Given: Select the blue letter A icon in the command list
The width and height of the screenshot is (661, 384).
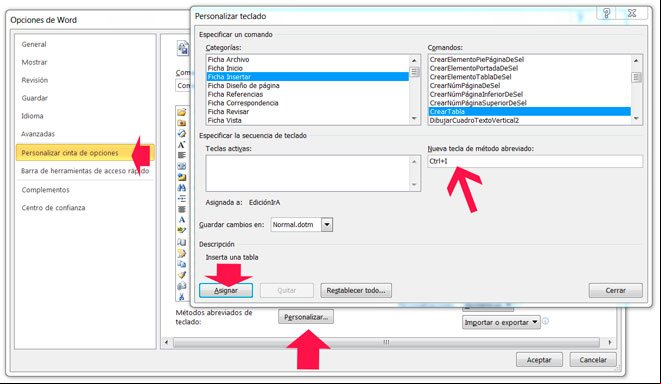Looking at the screenshot, I should pos(182,220).
